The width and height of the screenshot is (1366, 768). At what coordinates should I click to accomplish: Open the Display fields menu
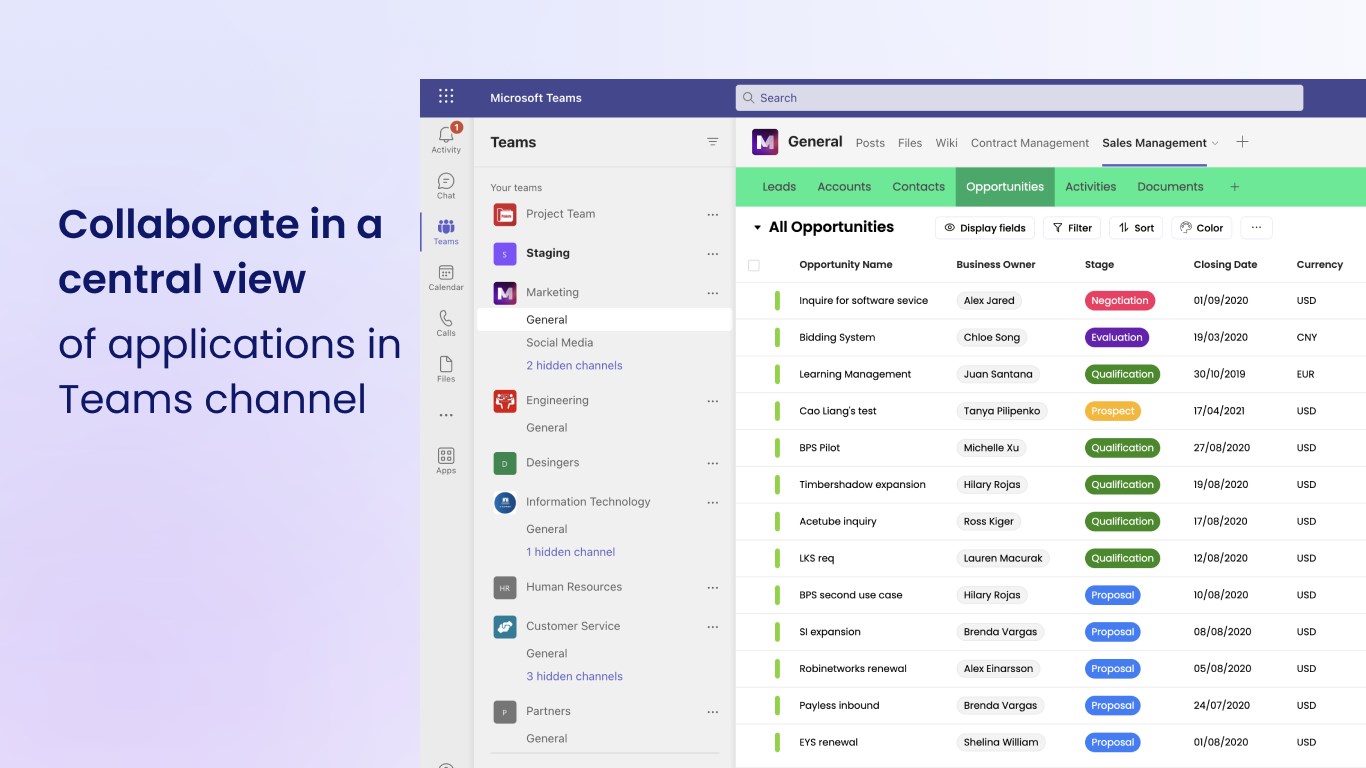(985, 228)
